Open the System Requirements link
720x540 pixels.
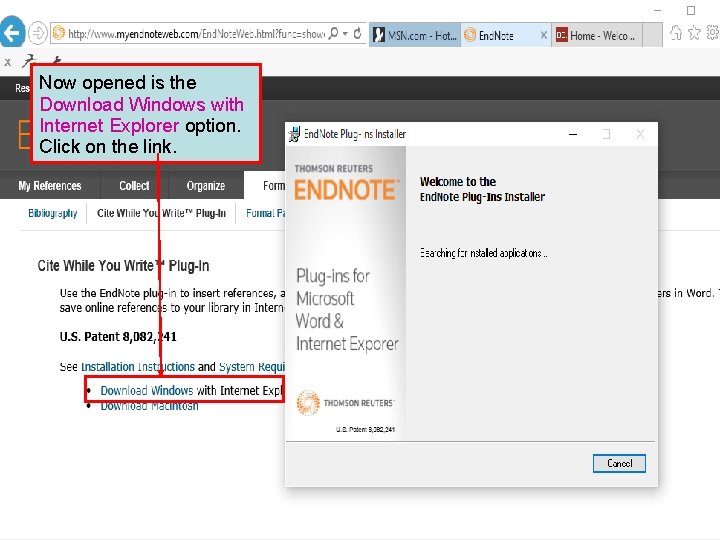pyautogui.click(x=252, y=367)
